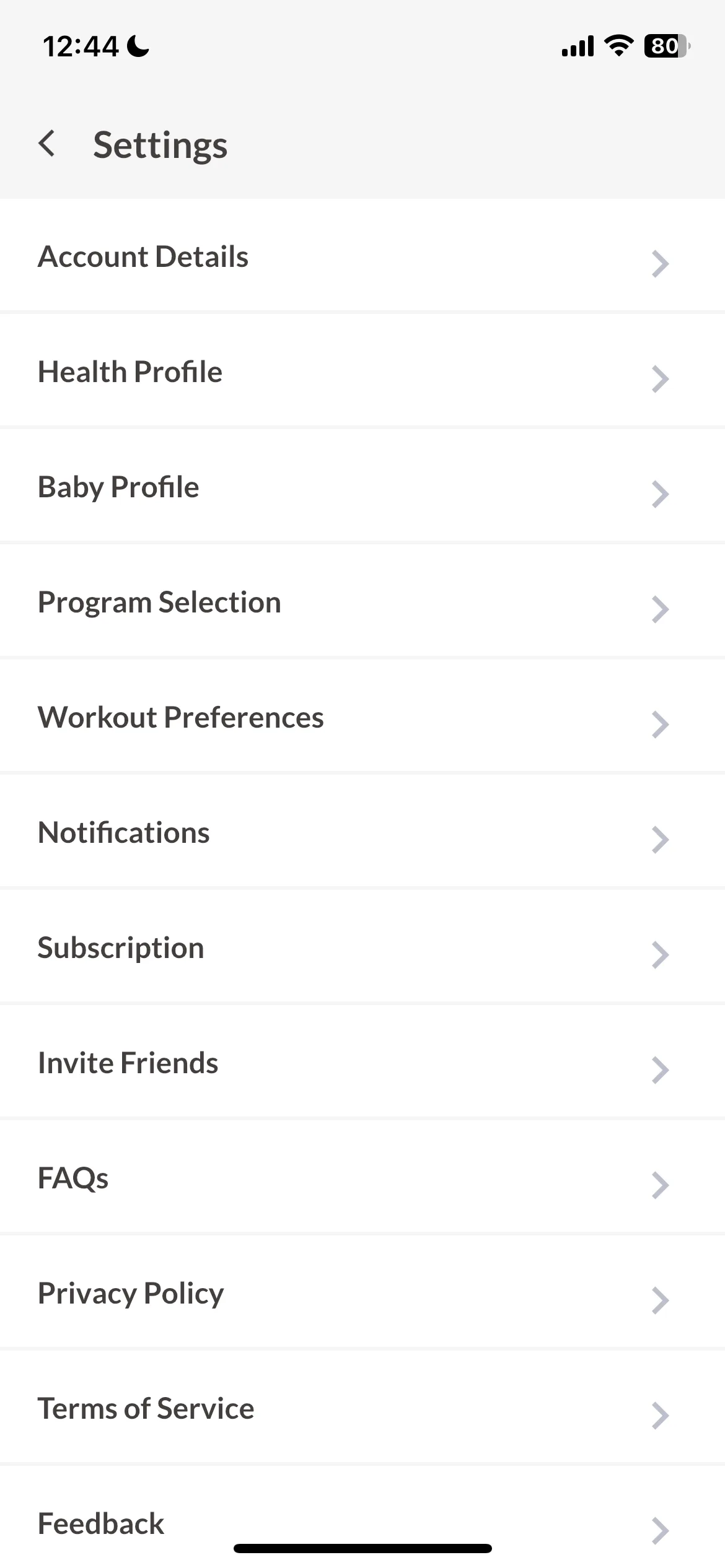The height and width of the screenshot is (1568, 725).
Task: Open the Invite Friends menu item
Action: point(362,1063)
